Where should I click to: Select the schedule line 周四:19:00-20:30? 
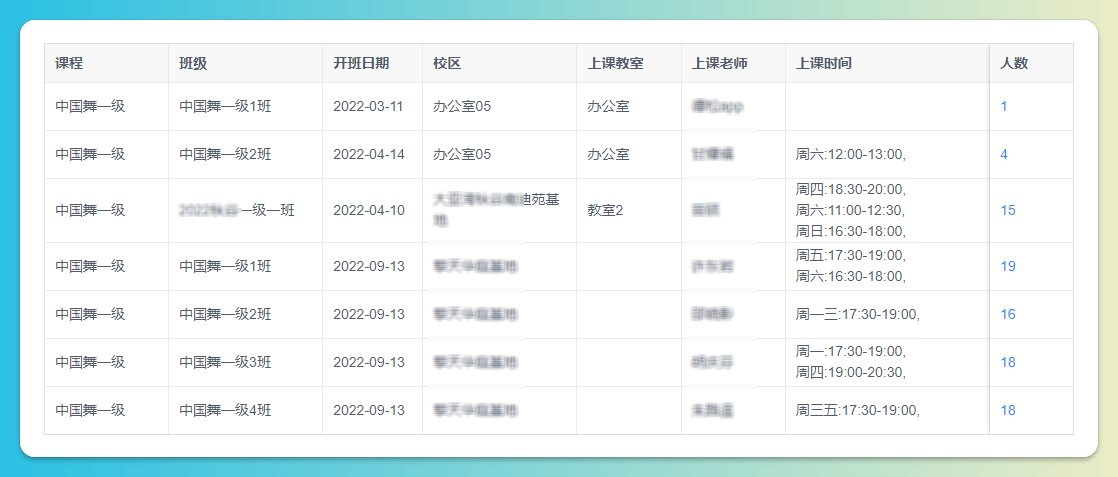tap(851, 372)
